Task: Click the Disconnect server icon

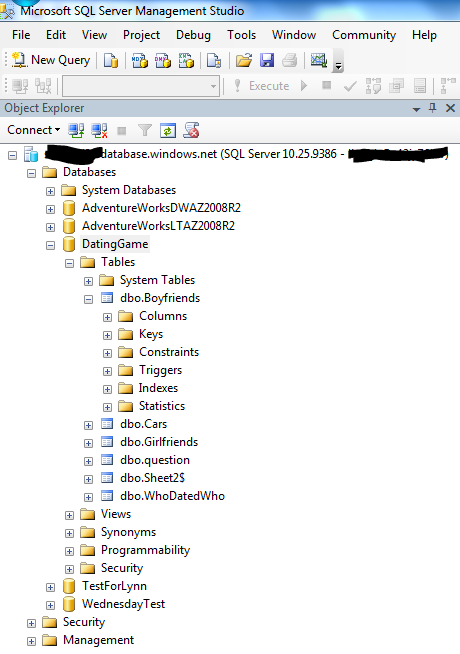Action: click(x=99, y=131)
